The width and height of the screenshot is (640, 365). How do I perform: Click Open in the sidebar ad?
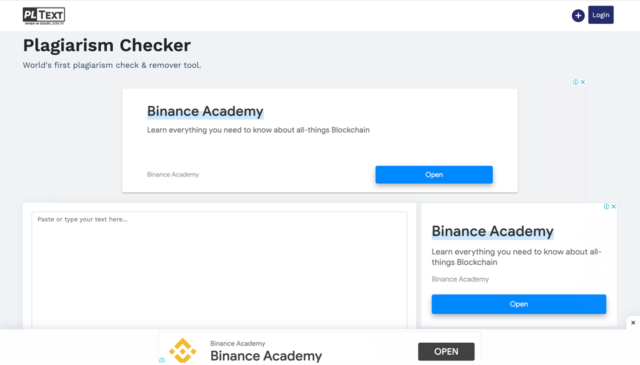[x=519, y=304]
